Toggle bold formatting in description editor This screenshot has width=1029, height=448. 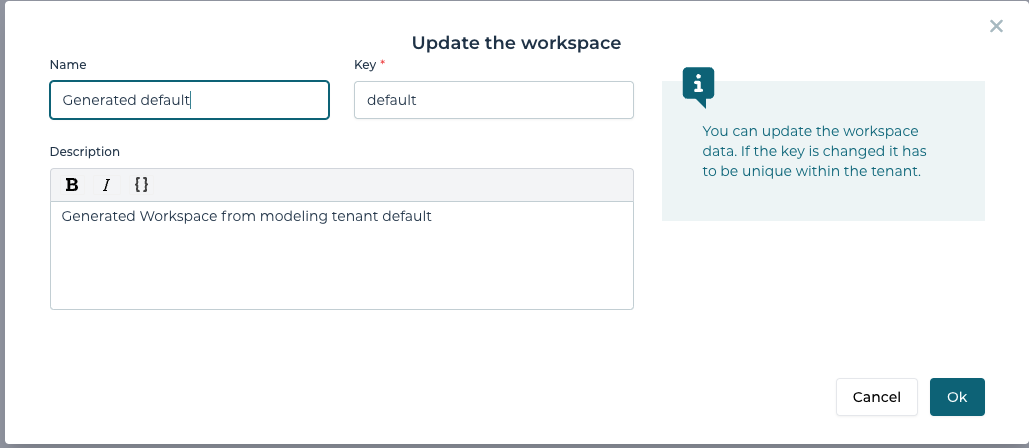click(x=72, y=185)
